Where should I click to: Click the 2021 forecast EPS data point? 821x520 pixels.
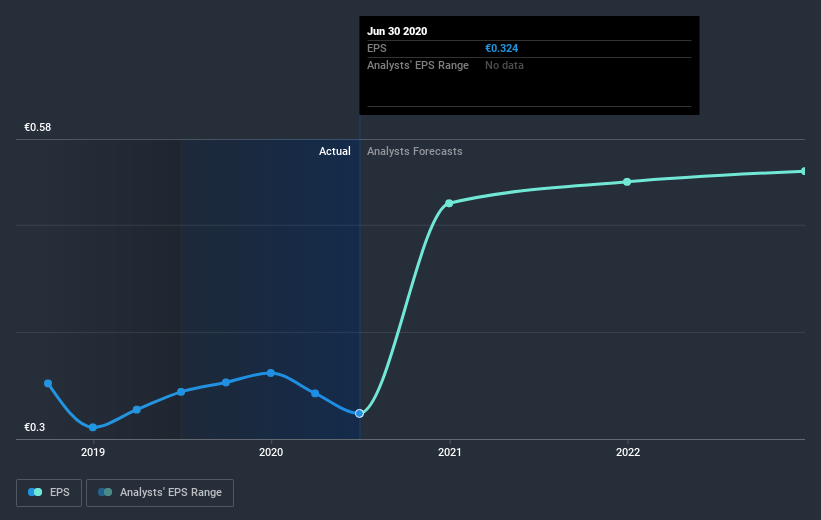pyautogui.click(x=449, y=203)
